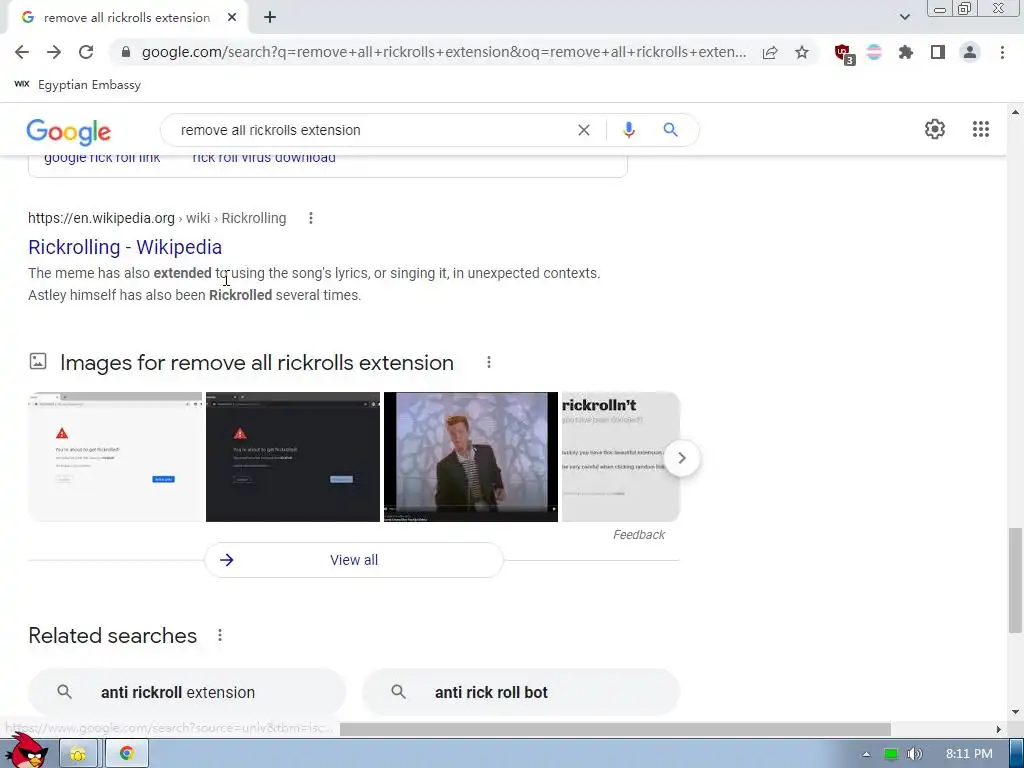Open 'rick roll virus download' suggestion
This screenshot has width=1024, height=768.
point(264,159)
